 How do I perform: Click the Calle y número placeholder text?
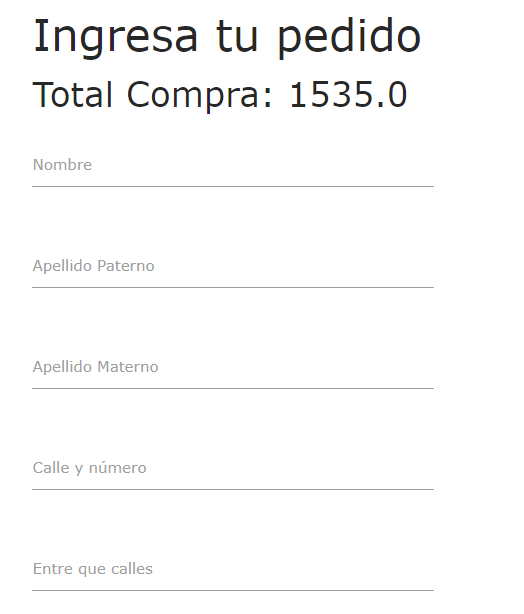tap(90, 468)
